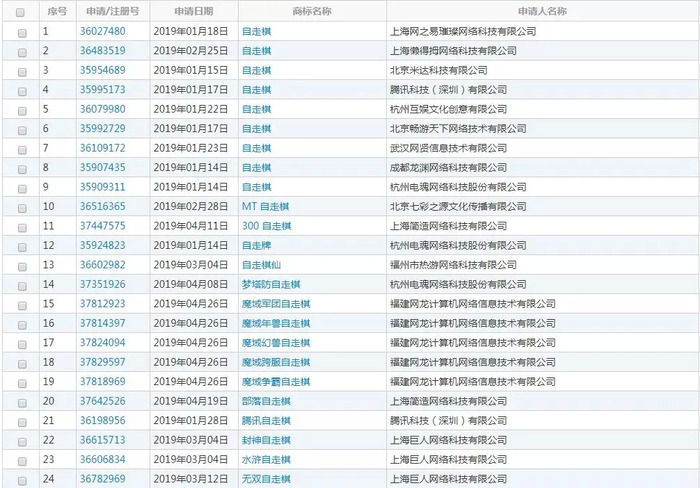Open trademark link 魔域争霸自走棋
The image size is (700, 488).
coord(276,382)
